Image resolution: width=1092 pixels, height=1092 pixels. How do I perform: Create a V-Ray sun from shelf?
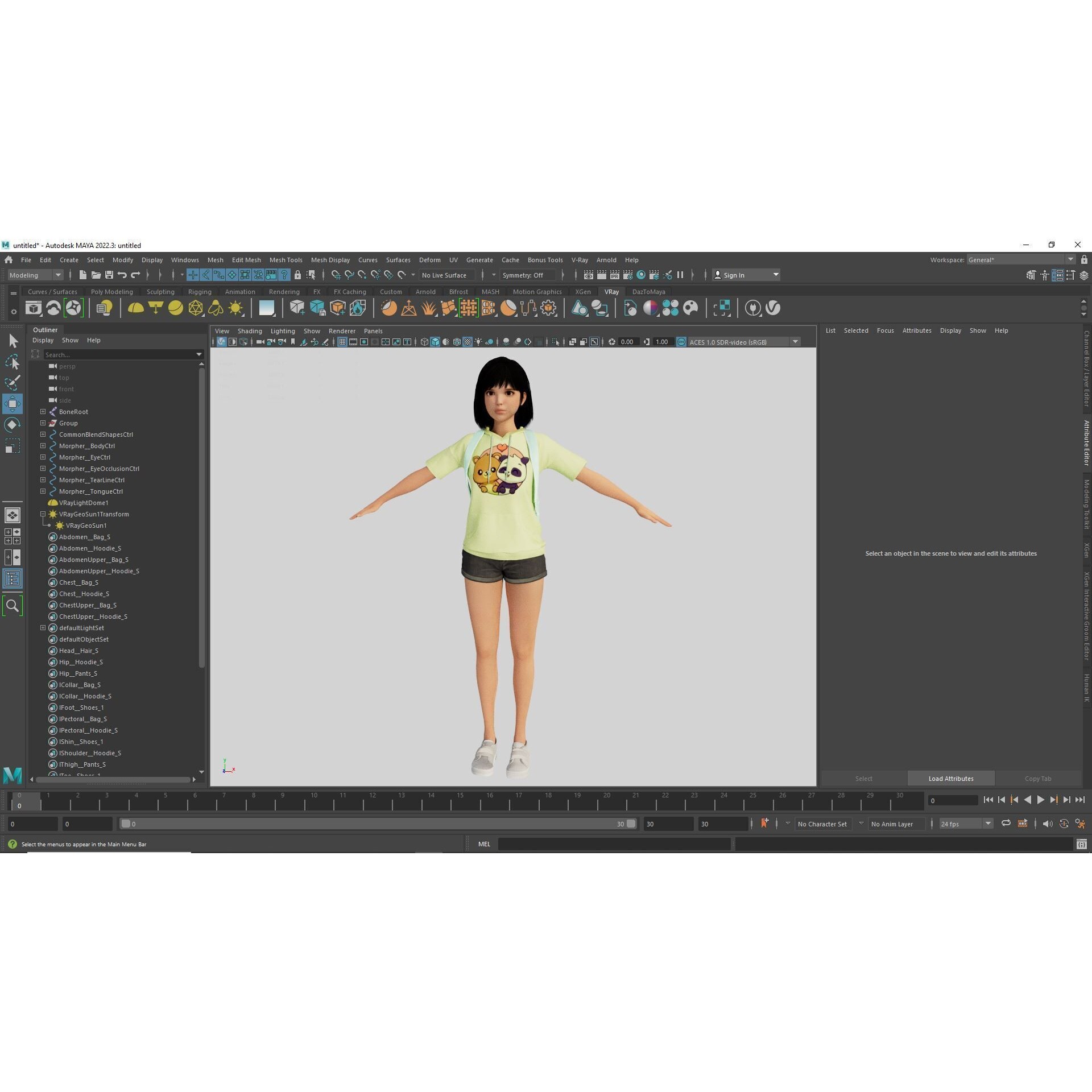pyautogui.click(x=235, y=308)
